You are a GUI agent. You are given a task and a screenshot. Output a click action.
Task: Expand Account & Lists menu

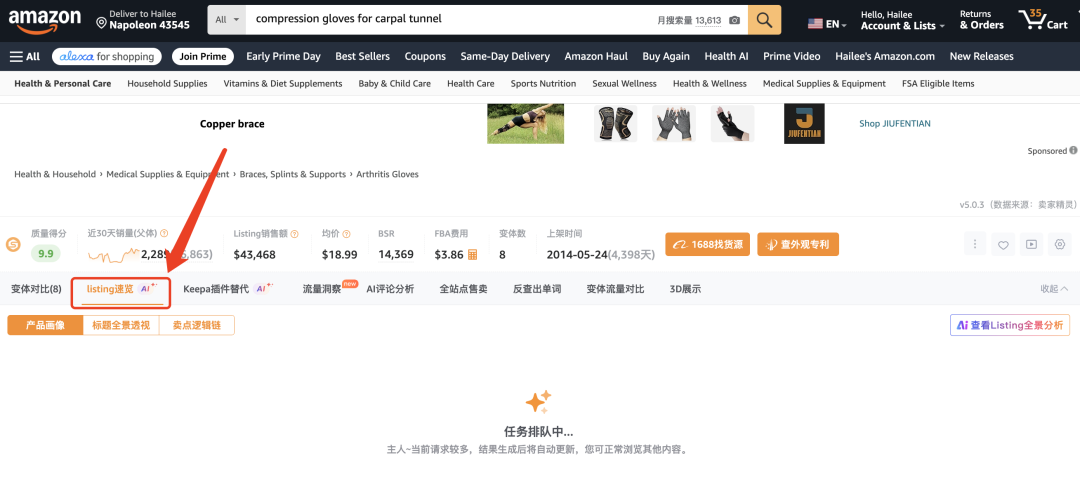[x=903, y=21]
